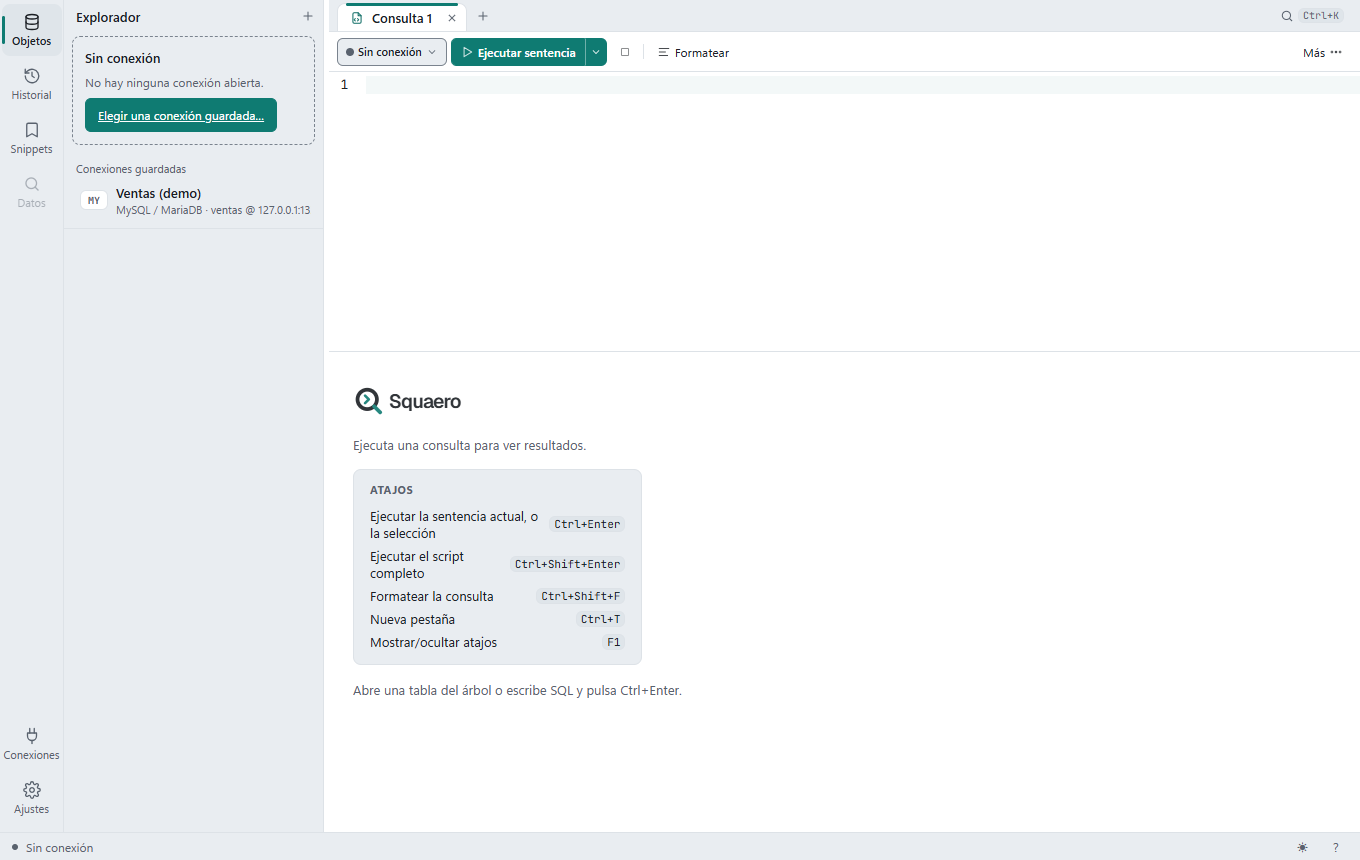Click Elegir una conexión guardada
The height and width of the screenshot is (860, 1360).
point(181,115)
